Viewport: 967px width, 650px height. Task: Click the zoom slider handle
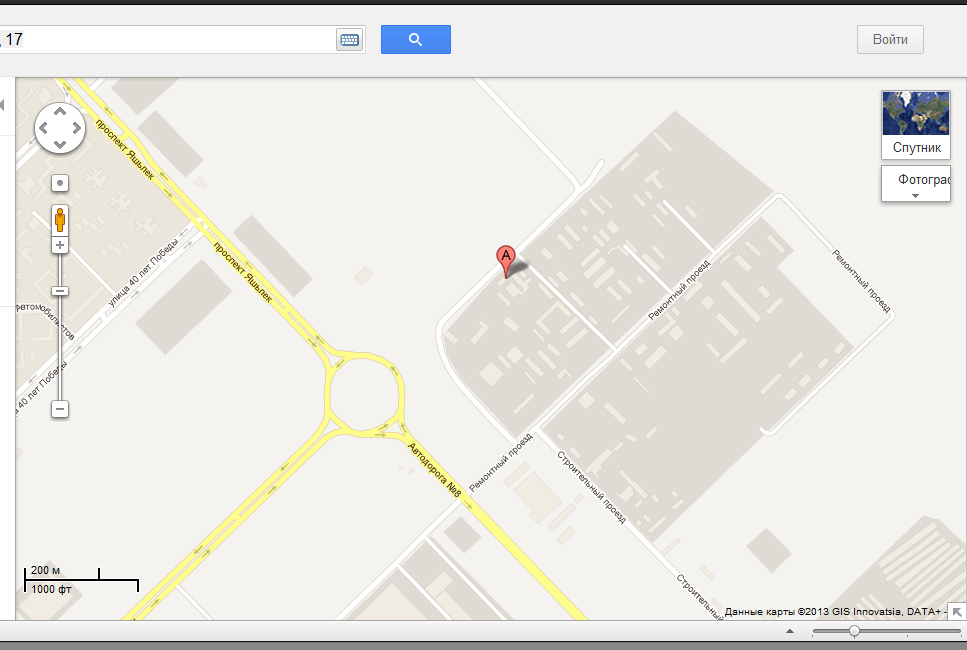(60, 291)
